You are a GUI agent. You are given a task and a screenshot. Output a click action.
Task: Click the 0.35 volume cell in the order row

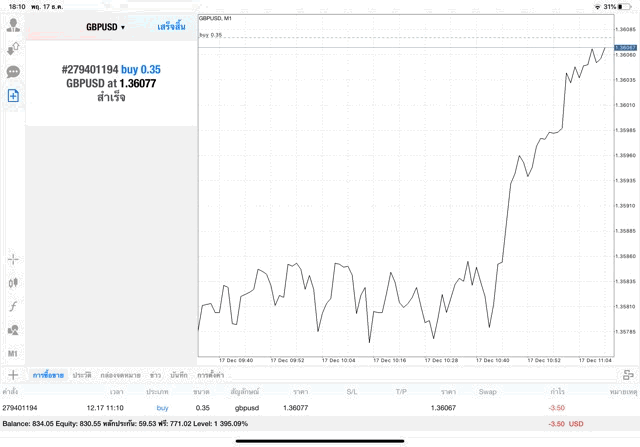[202, 408]
